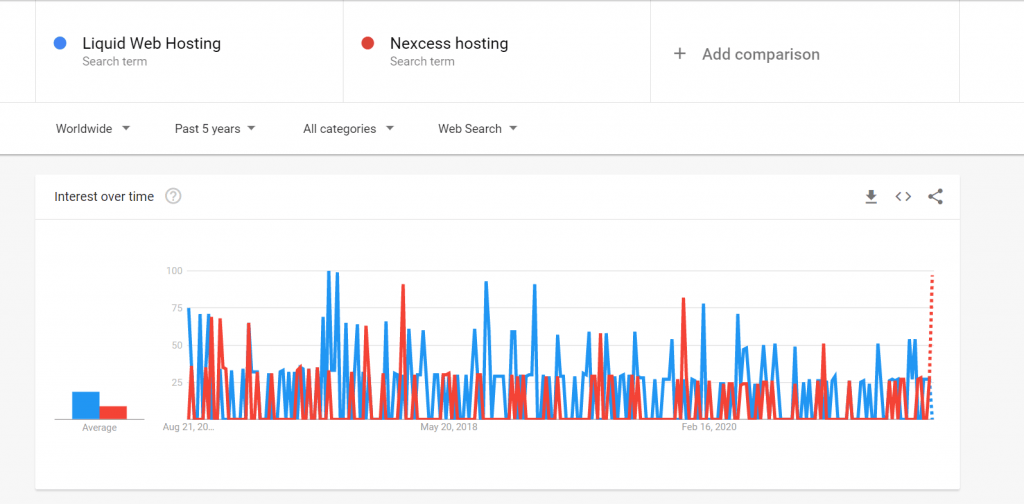1024x504 pixels.
Task: Open the Web Search type dropdown
Action: (x=477, y=129)
